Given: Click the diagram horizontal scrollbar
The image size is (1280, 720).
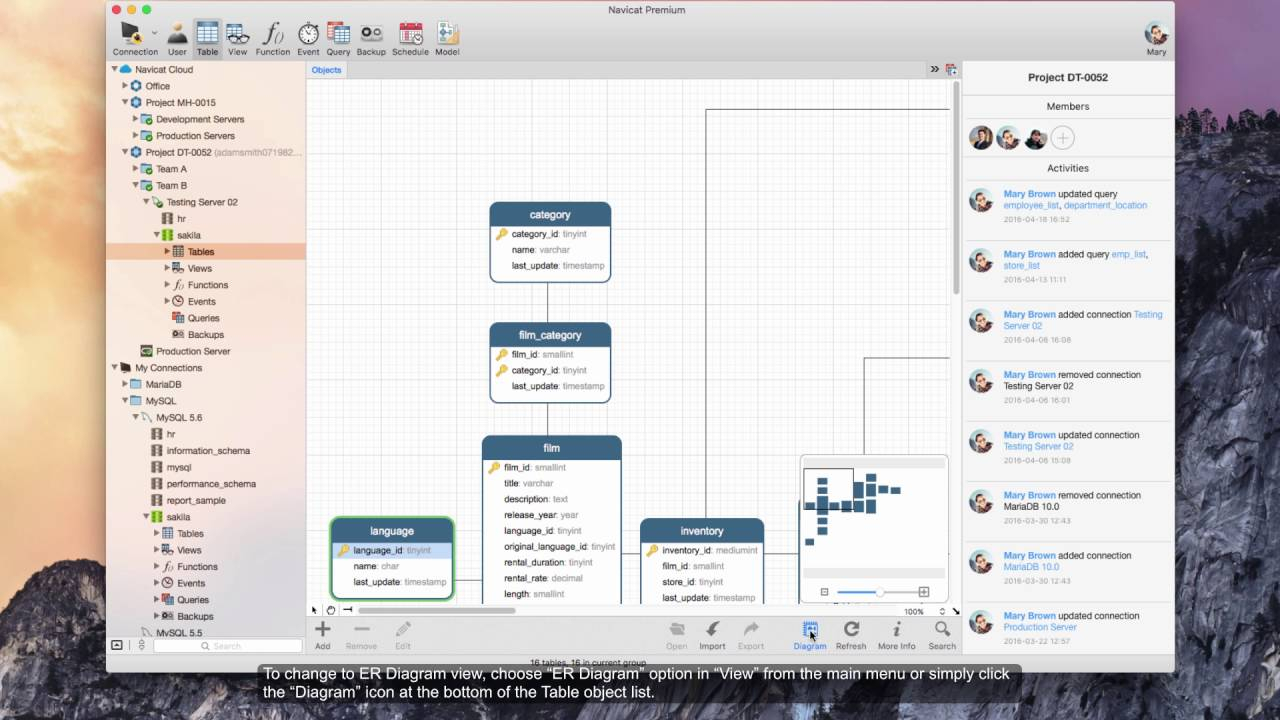Looking at the screenshot, I should point(437,610).
